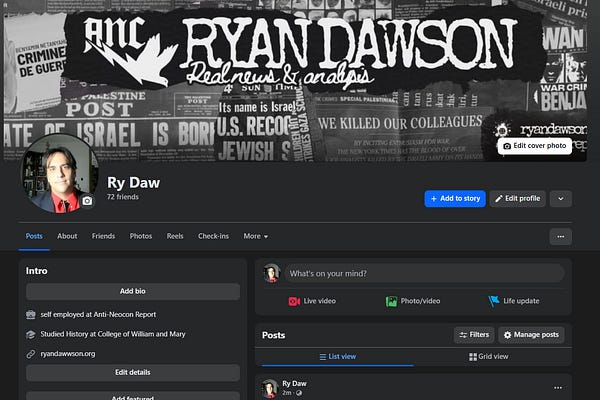Start a Live video
Screen dimensions: 600x400
pos(312,301)
